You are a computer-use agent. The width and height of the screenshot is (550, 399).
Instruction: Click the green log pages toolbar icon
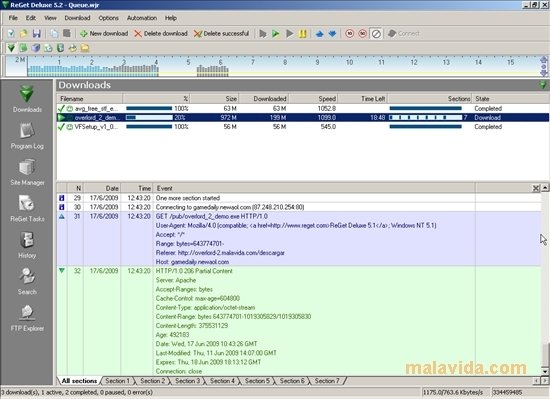(x=24, y=48)
